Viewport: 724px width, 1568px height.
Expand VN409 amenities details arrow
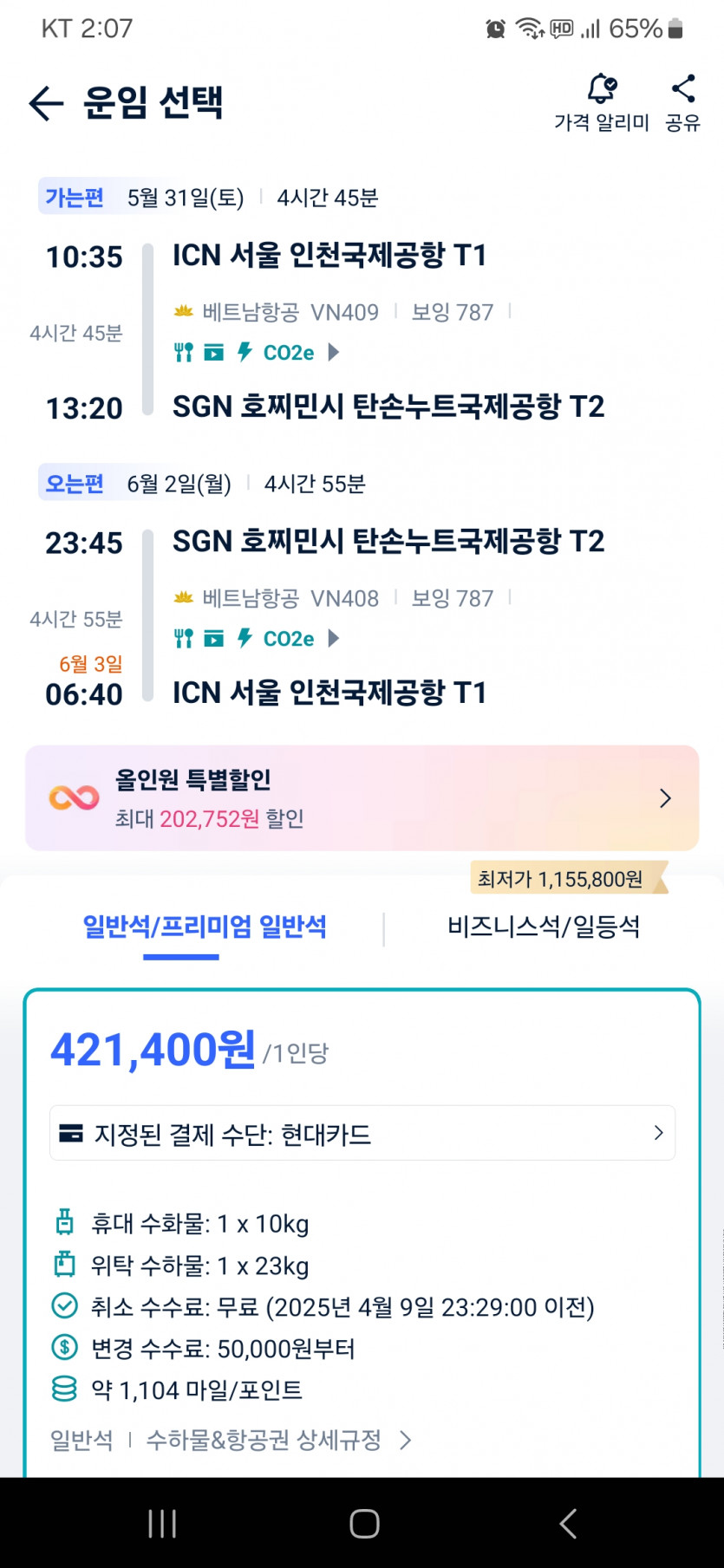coord(334,353)
